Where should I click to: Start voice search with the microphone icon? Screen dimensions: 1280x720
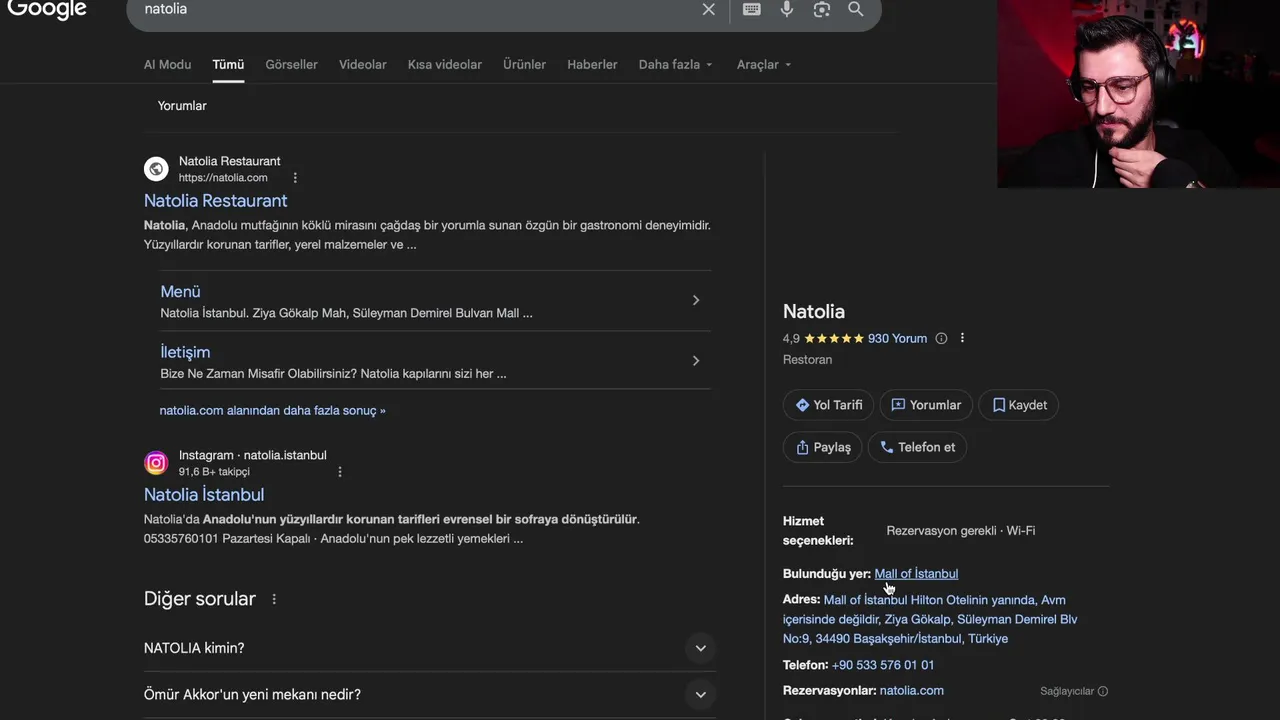click(x=787, y=9)
